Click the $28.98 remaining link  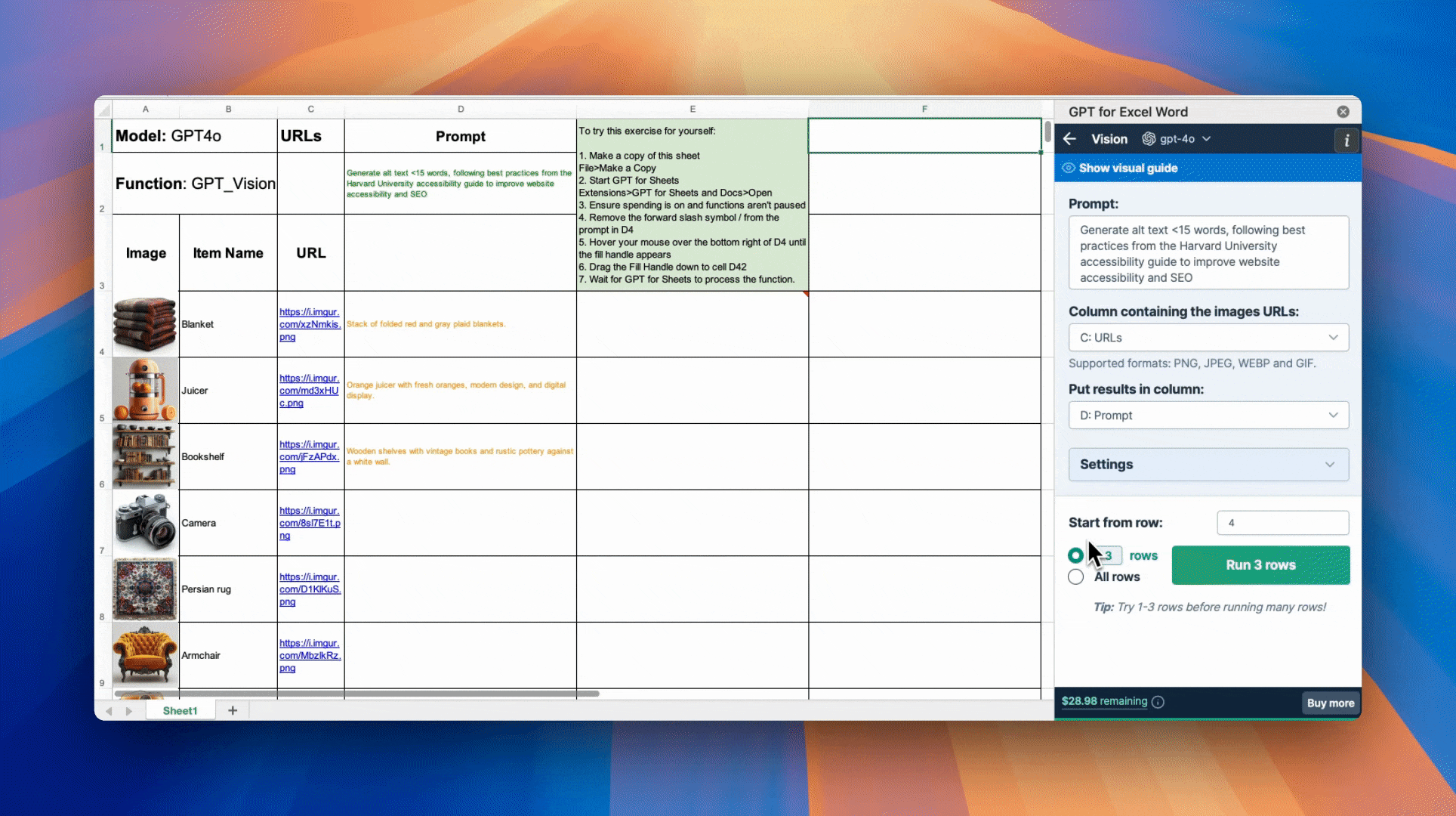[x=1104, y=701]
